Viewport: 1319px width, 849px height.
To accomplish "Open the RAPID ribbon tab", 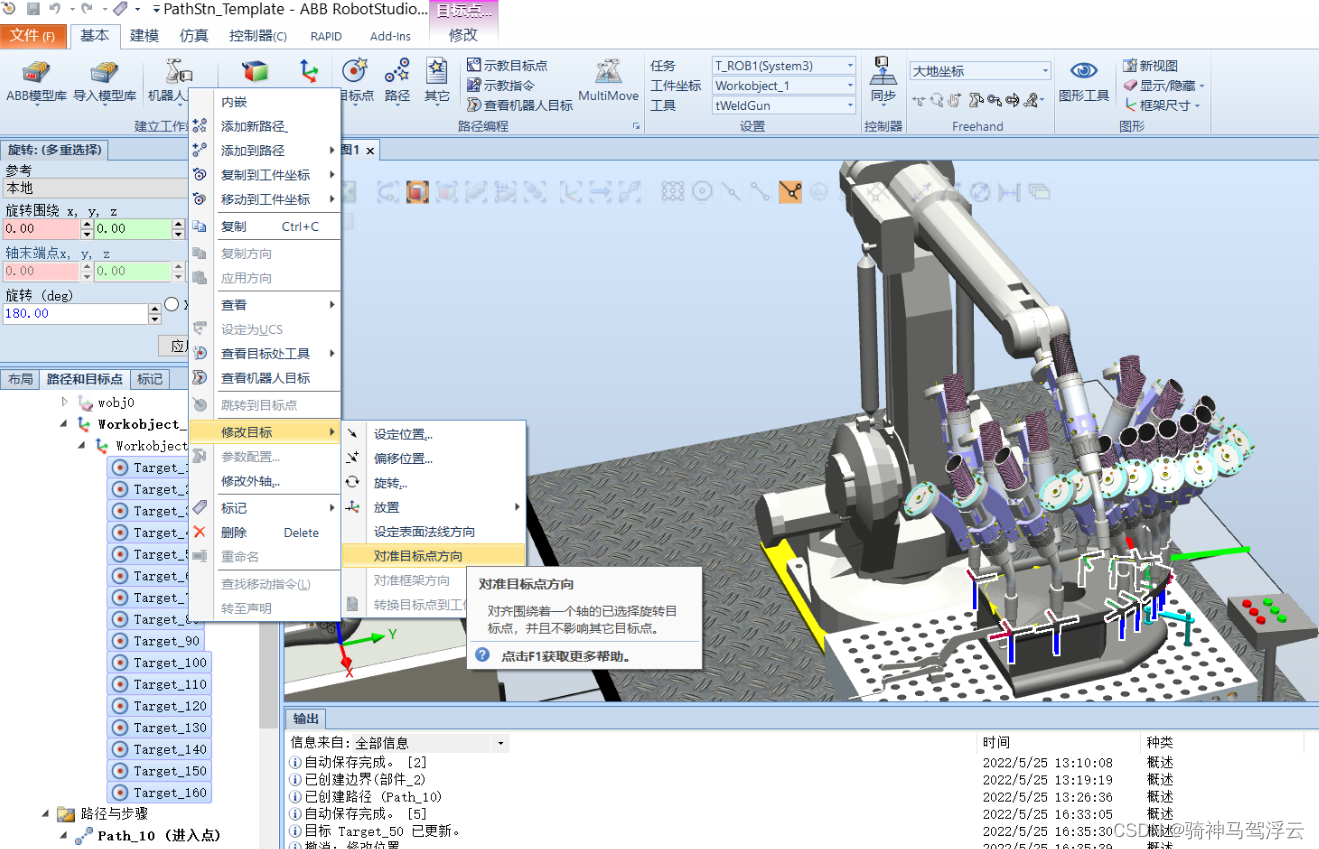I will (326, 36).
